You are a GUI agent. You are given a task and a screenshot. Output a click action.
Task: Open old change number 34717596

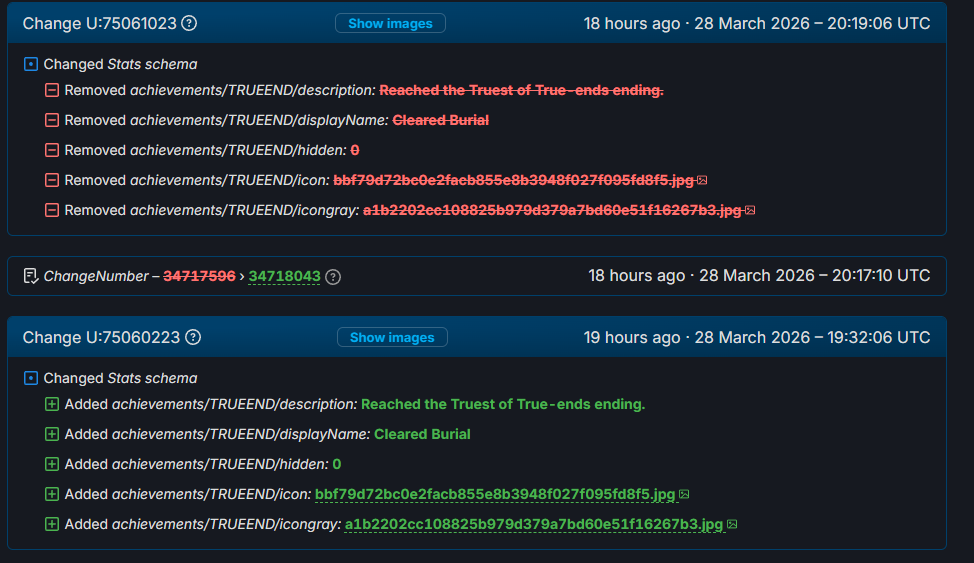tap(199, 276)
